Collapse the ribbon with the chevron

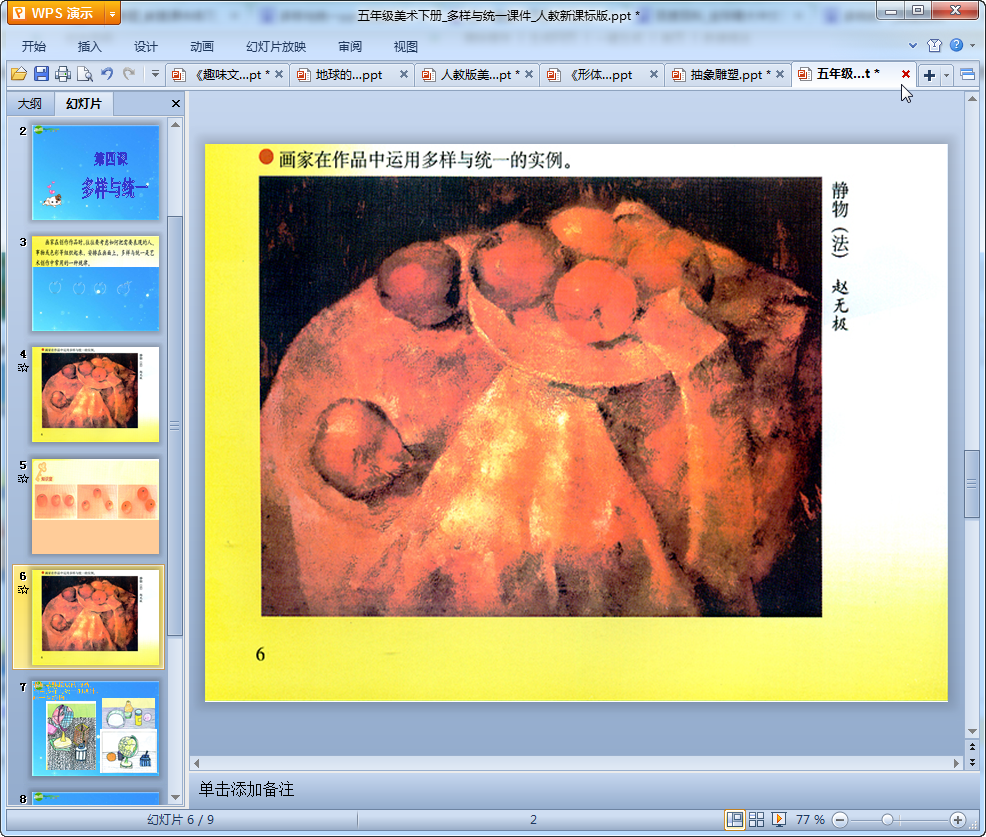click(912, 45)
